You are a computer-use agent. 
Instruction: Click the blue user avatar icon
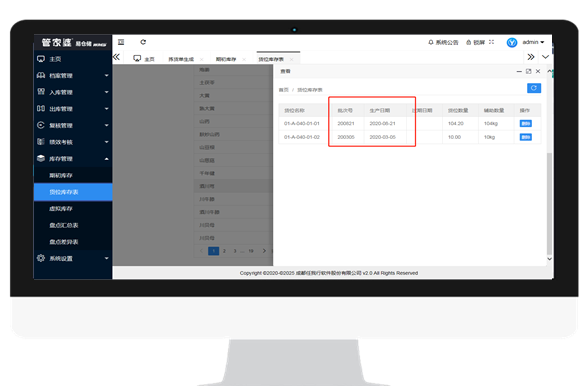coord(512,42)
